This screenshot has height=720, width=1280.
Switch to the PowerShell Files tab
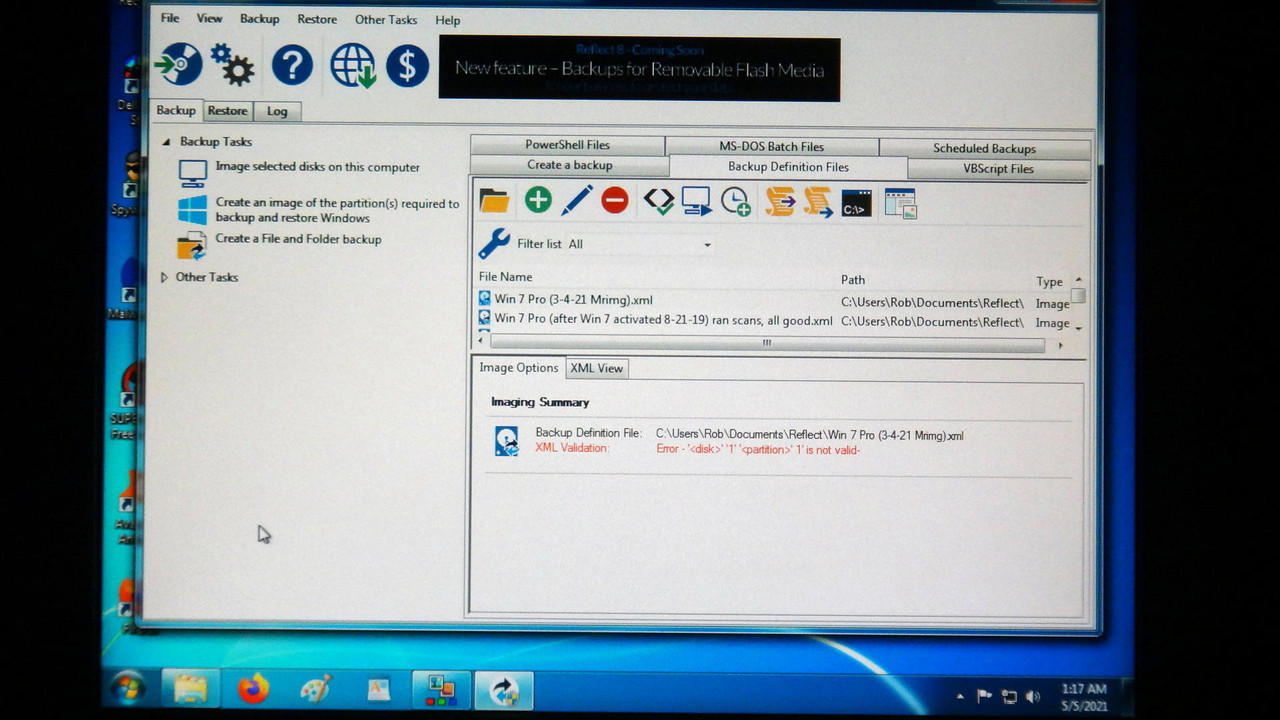point(568,145)
